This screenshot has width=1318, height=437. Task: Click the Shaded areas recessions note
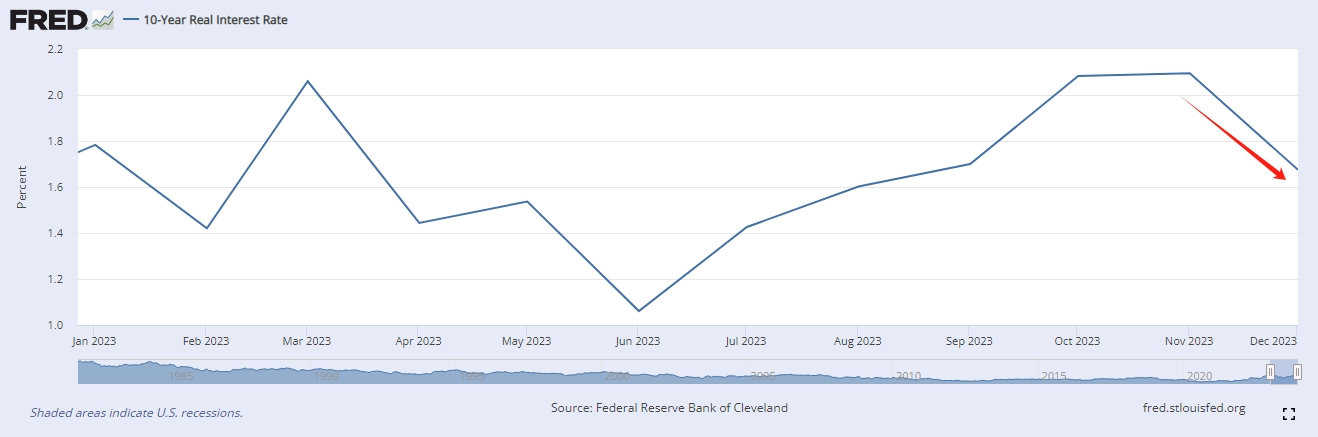[136, 412]
